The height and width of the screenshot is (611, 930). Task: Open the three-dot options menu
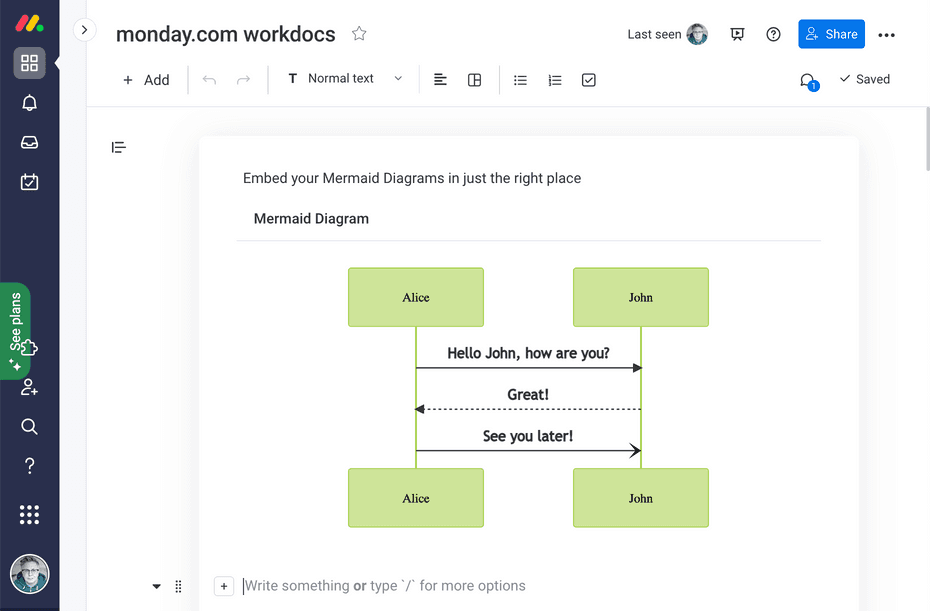[x=886, y=33]
